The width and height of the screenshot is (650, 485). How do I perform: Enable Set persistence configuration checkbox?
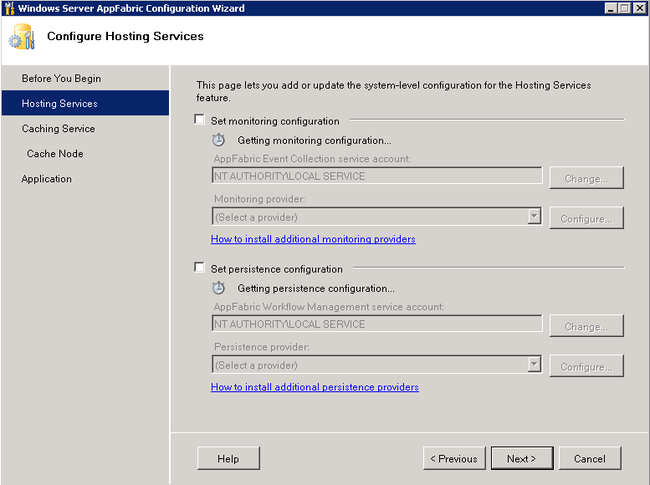(x=199, y=267)
